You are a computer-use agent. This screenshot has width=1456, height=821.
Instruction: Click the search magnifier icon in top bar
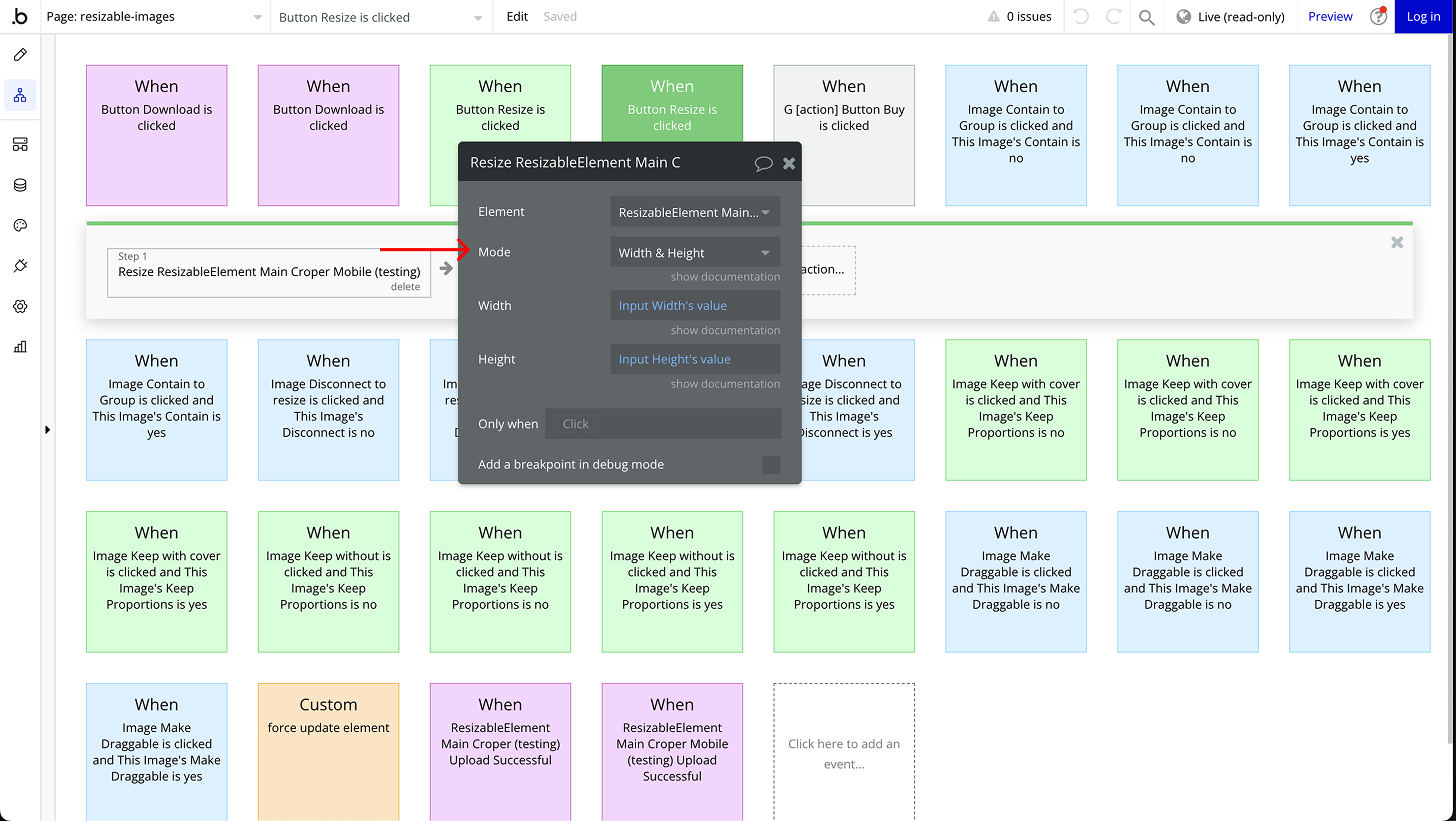pos(1146,17)
